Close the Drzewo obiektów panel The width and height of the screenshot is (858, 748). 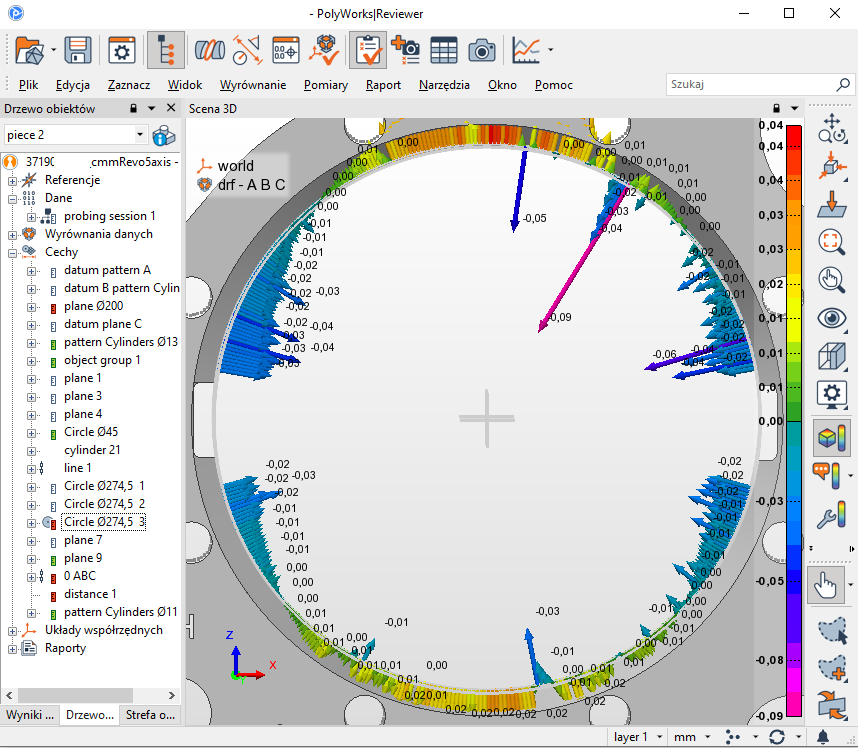pos(171,108)
